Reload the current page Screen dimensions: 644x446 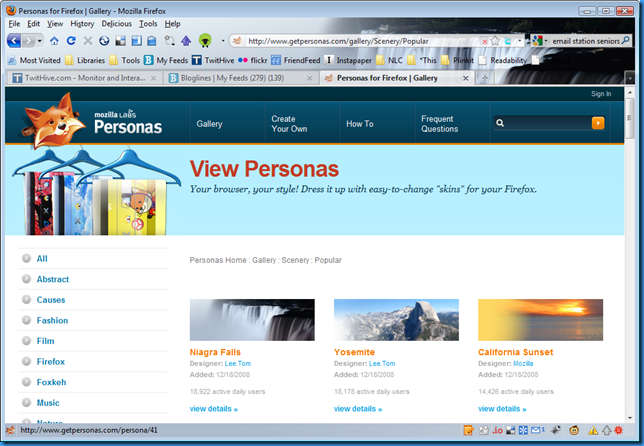(x=71, y=41)
